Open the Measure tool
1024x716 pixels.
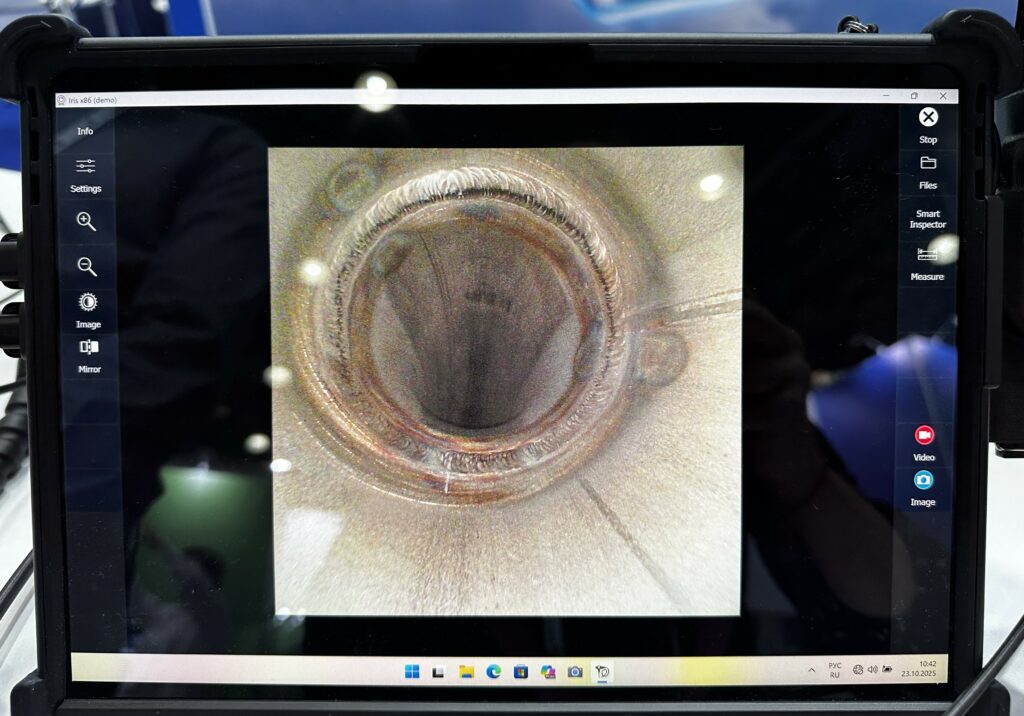point(927,256)
